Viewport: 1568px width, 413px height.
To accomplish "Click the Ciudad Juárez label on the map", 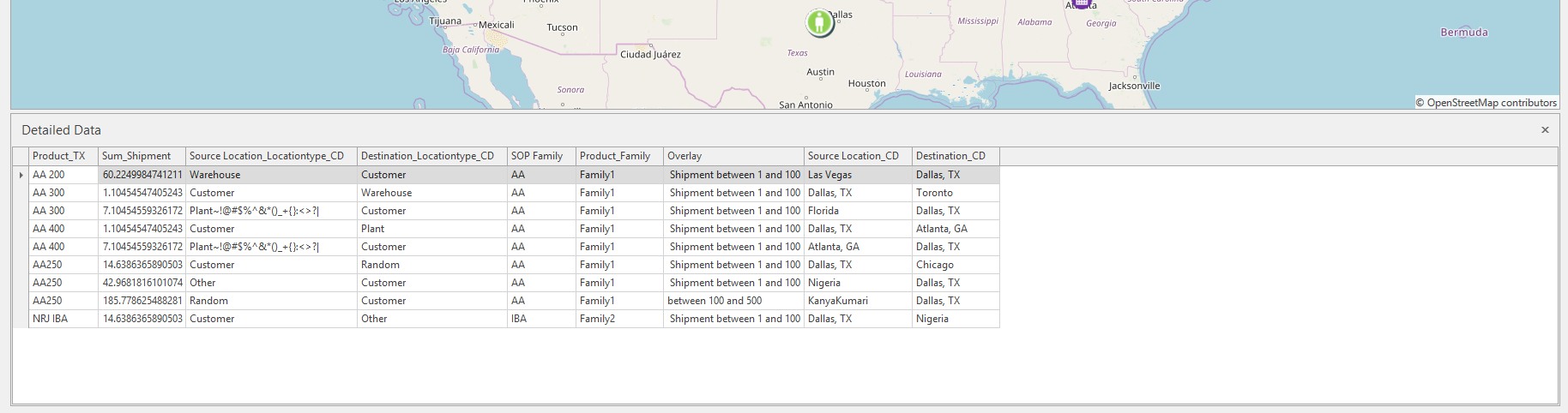I will [x=650, y=54].
